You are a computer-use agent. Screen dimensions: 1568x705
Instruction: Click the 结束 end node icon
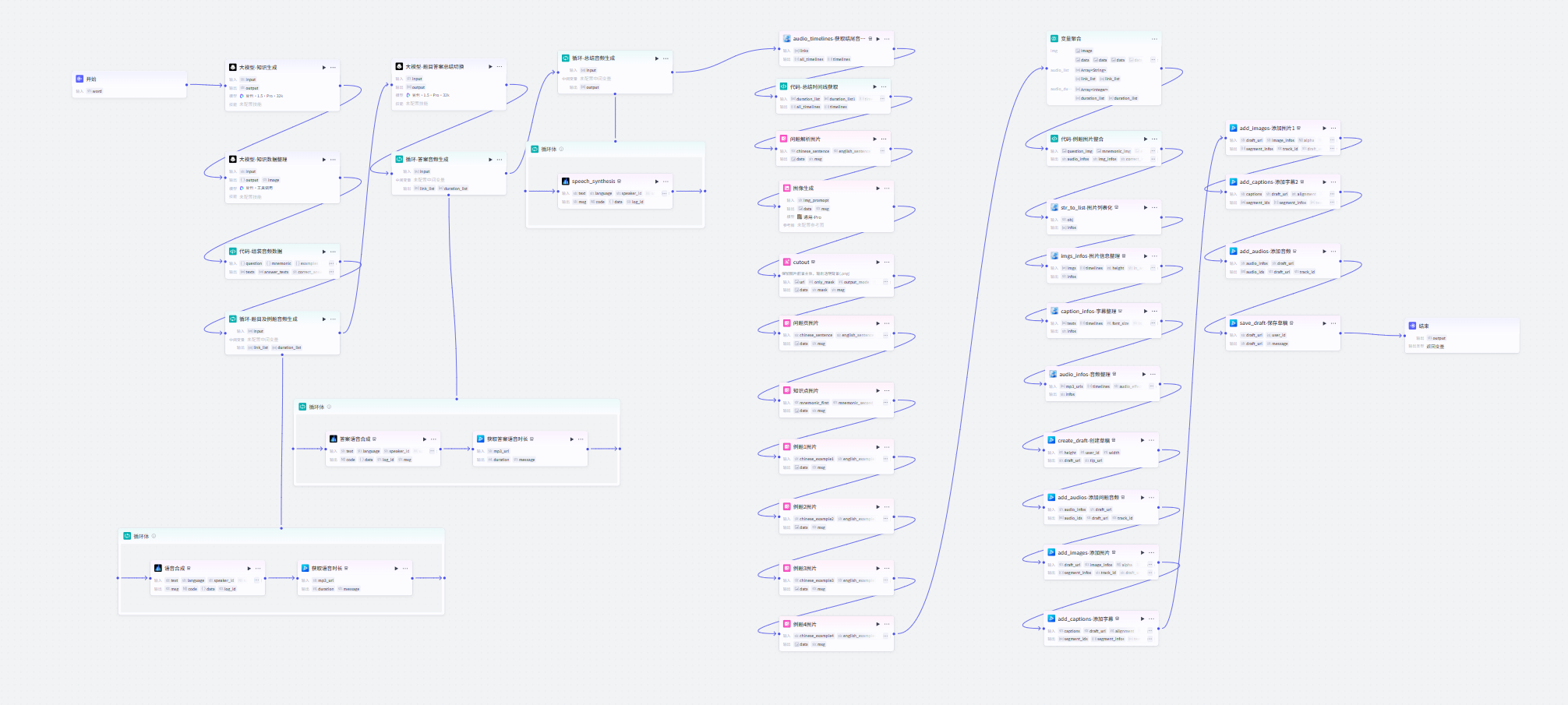tap(1413, 326)
